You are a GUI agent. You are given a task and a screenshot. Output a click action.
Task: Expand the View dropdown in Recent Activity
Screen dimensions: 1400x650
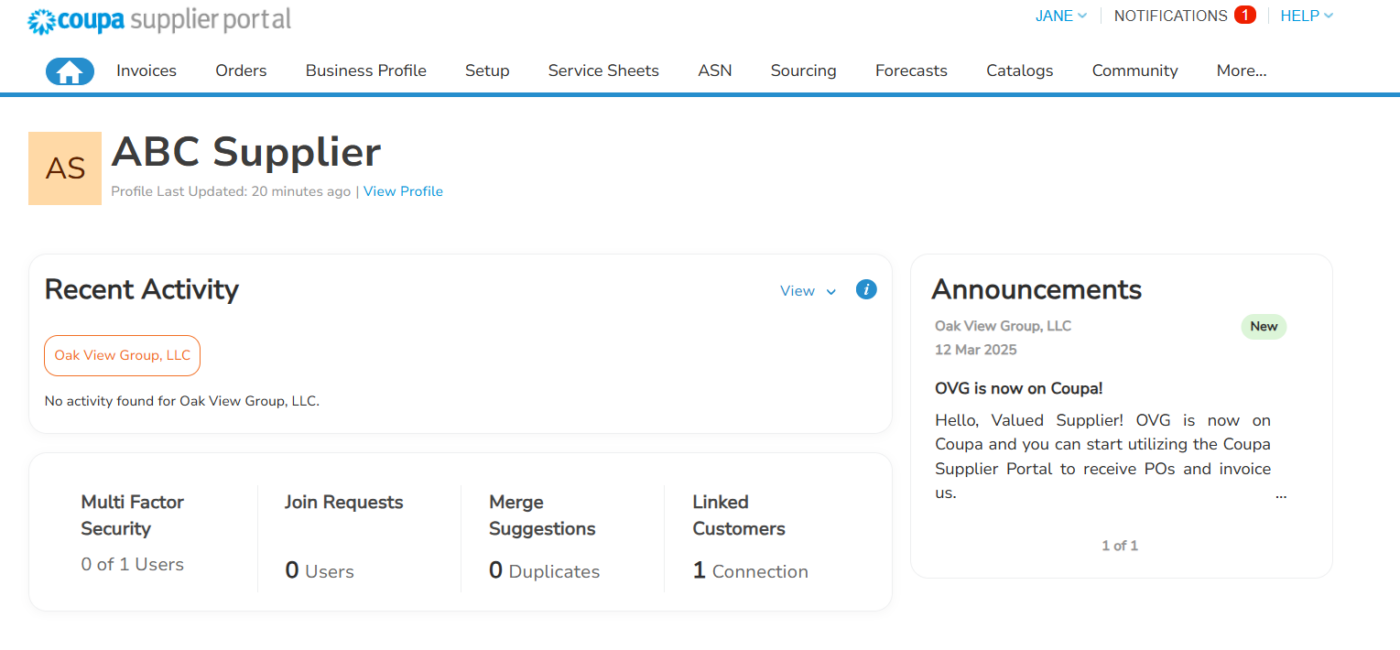(807, 290)
